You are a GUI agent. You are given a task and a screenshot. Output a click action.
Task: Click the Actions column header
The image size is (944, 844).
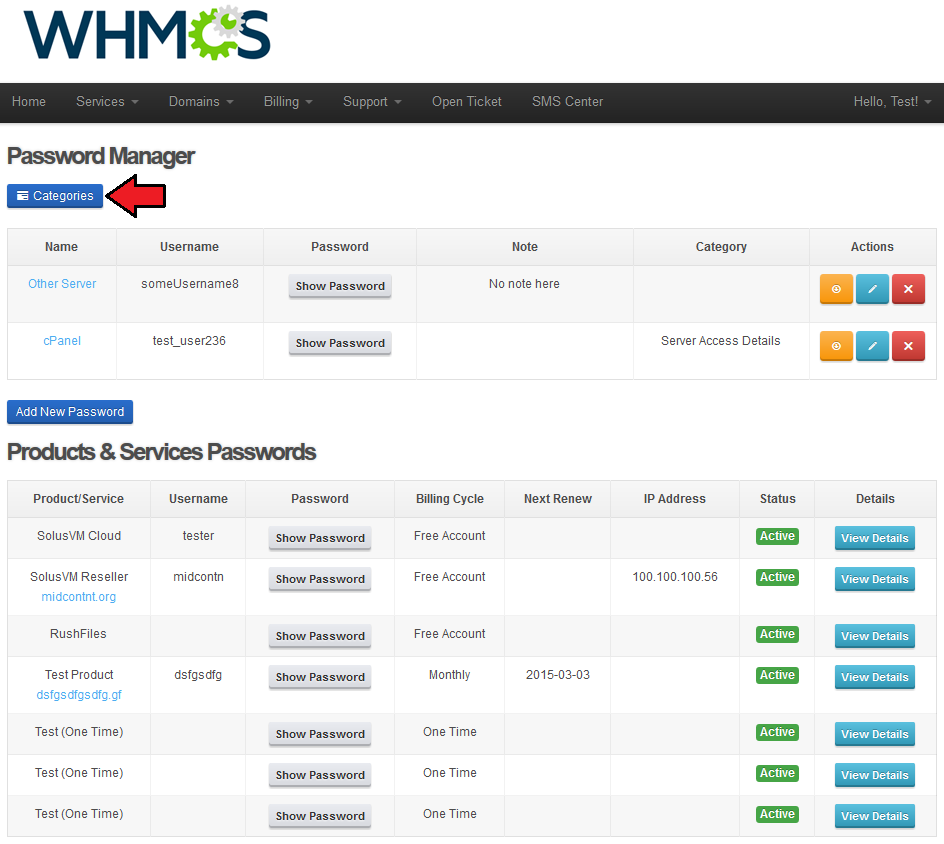click(872, 247)
